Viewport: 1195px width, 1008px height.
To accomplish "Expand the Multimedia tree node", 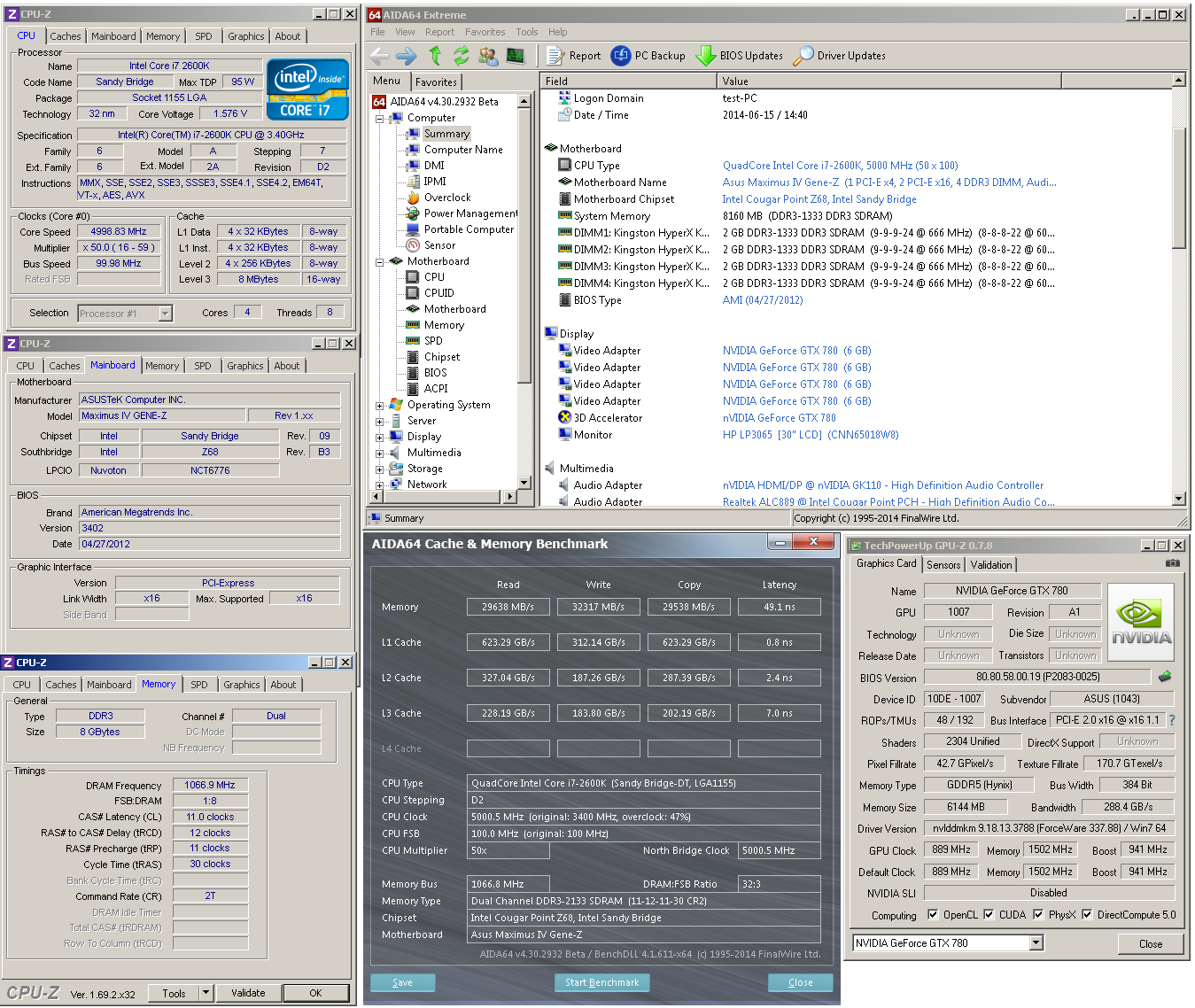I will coord(380,454).
